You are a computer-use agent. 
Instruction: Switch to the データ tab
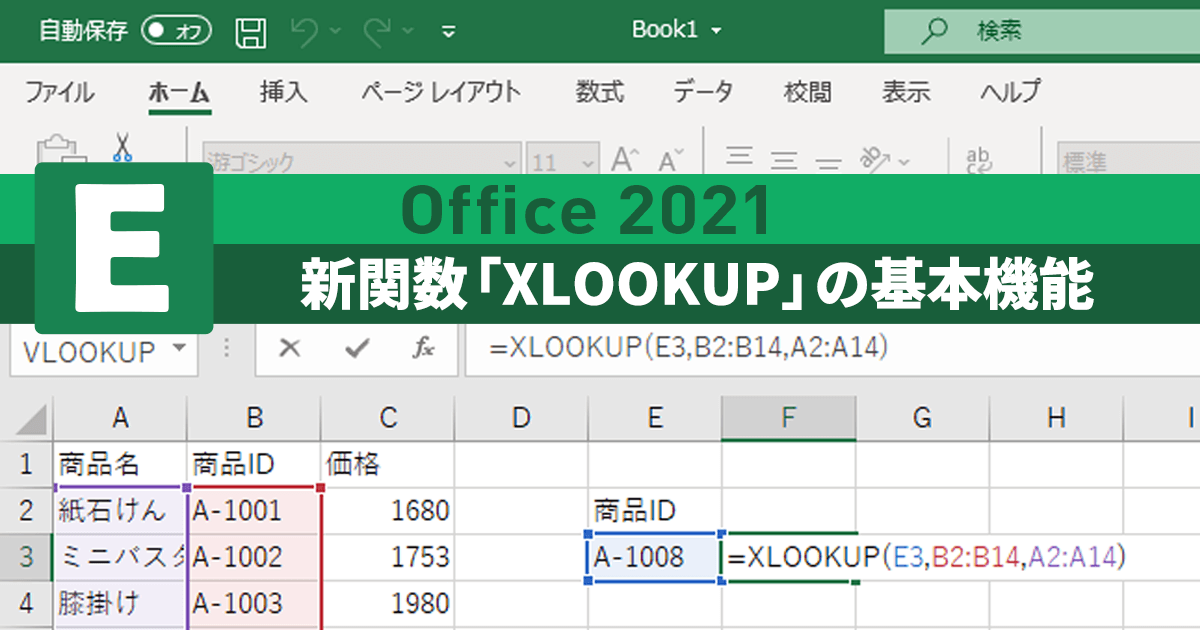[703, 92]
